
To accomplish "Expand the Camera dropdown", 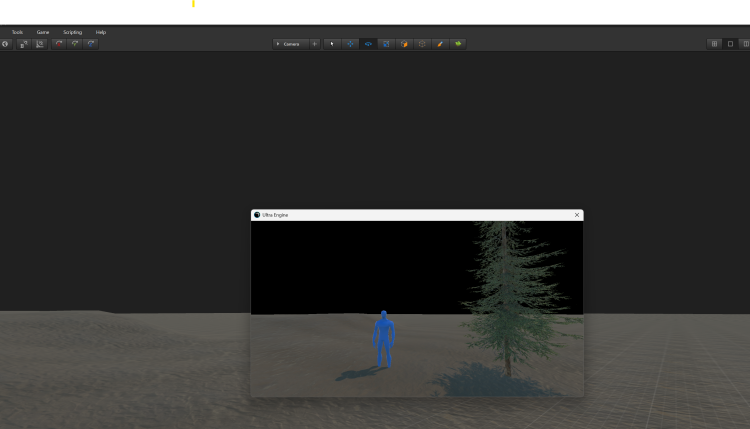I will (290, 44).
